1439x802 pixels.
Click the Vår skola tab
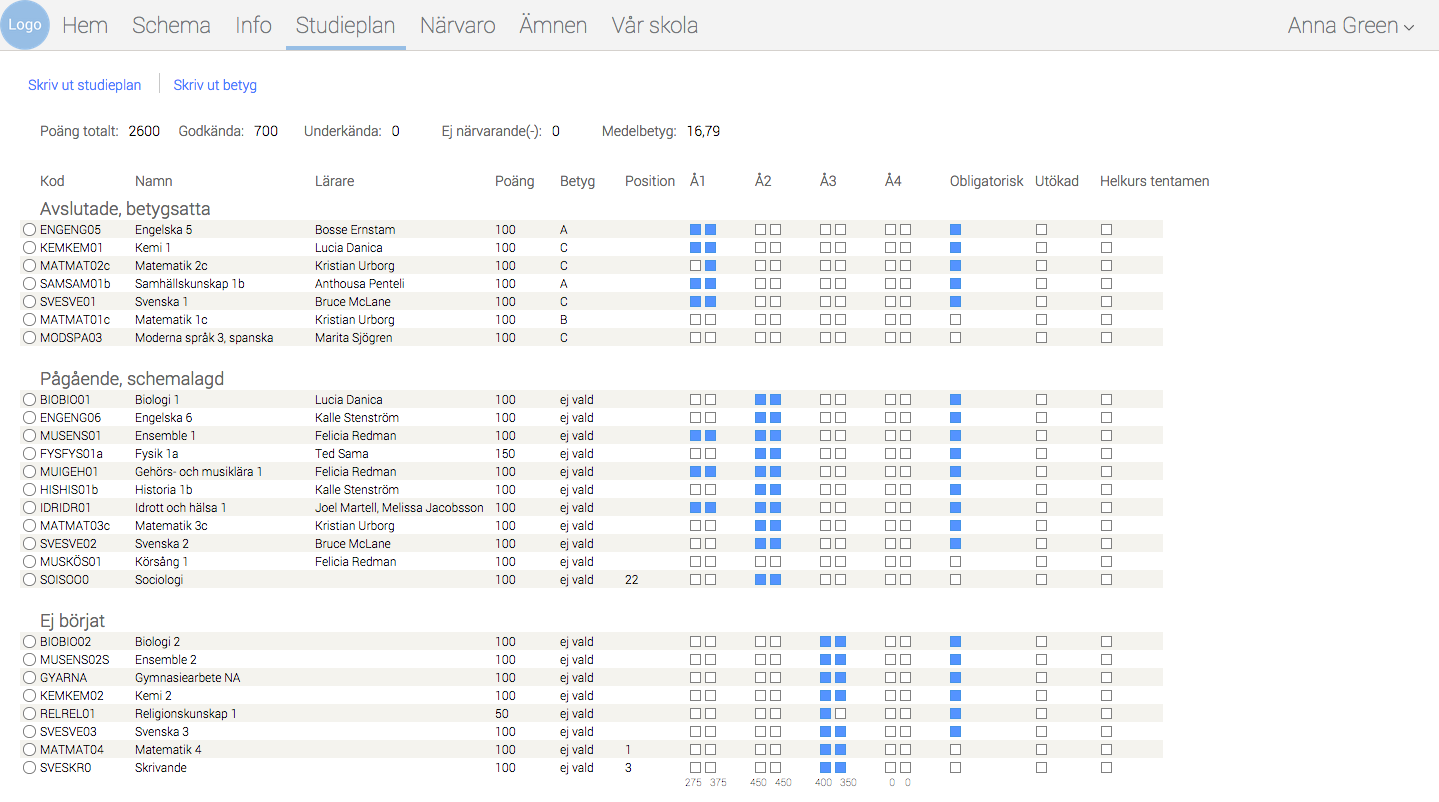654,26
